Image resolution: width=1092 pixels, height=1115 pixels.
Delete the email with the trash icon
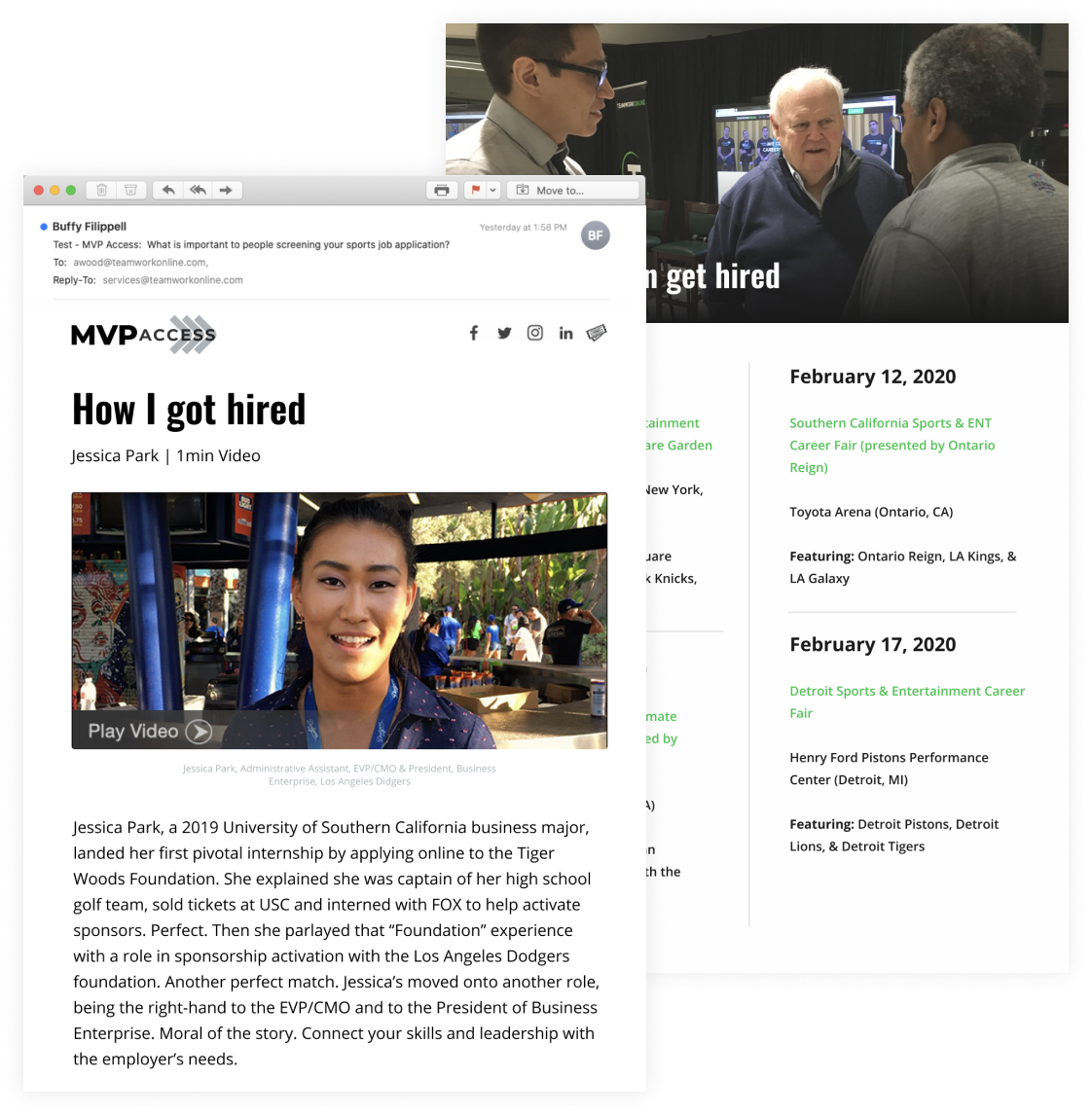pos(102,190)
